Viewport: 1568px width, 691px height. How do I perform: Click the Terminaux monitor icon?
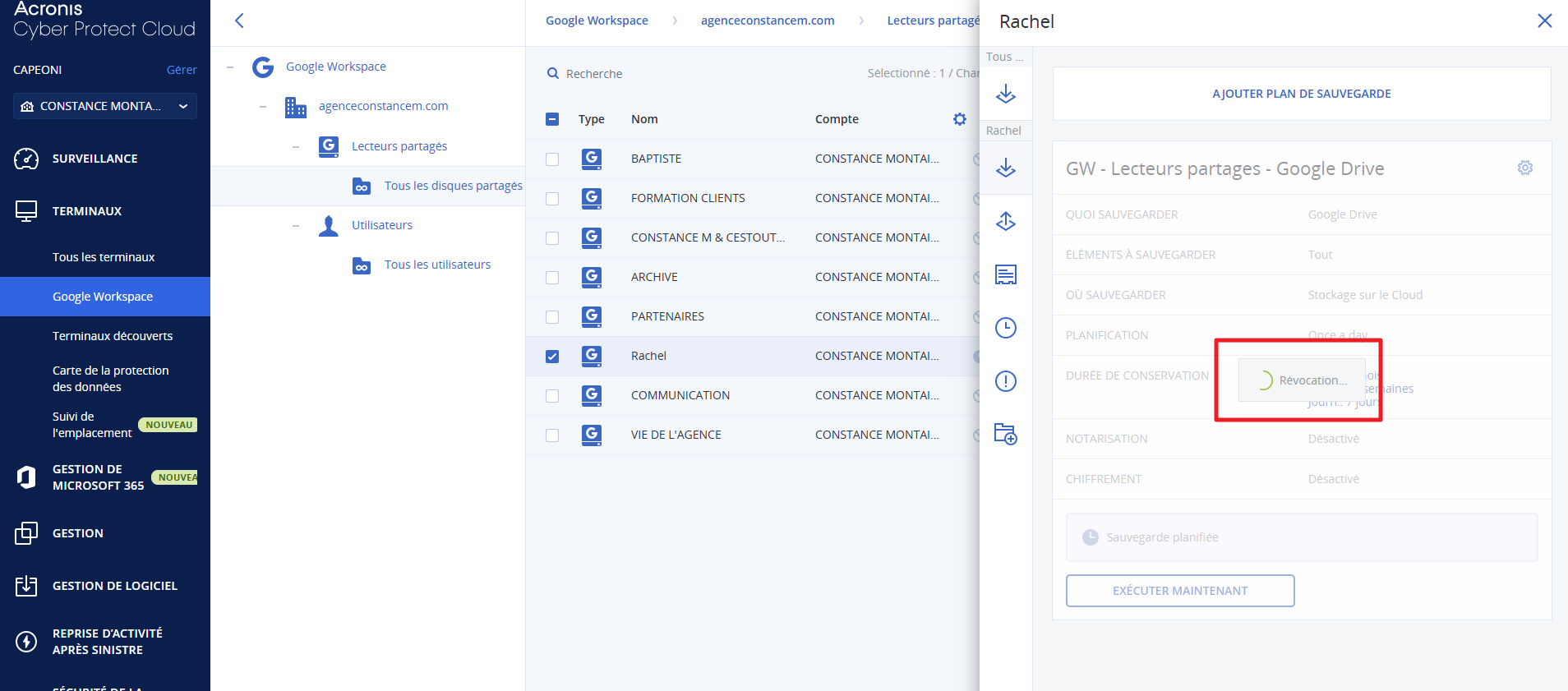(26, 211)
